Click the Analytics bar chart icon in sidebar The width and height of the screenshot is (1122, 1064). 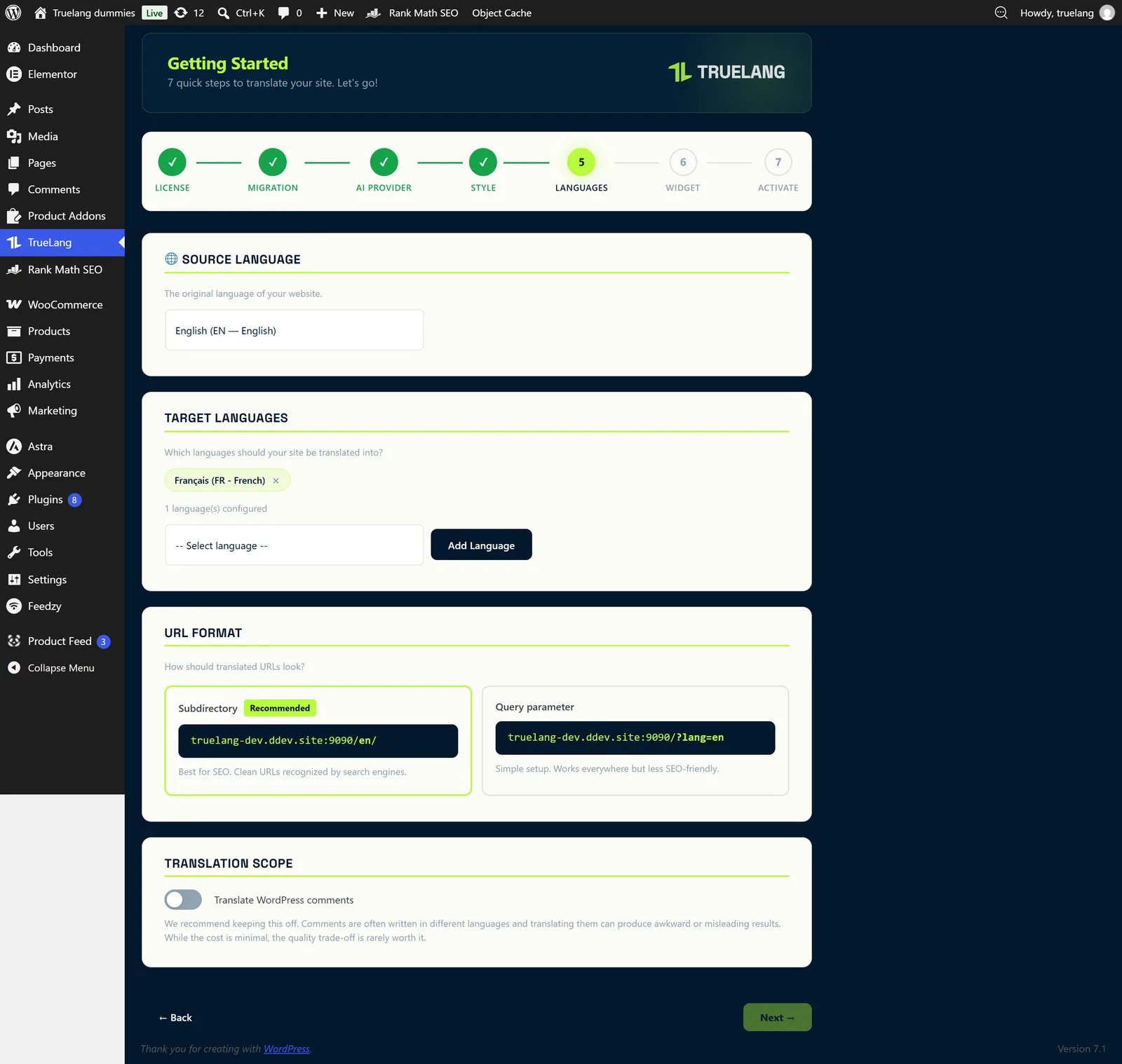(14, 384)
